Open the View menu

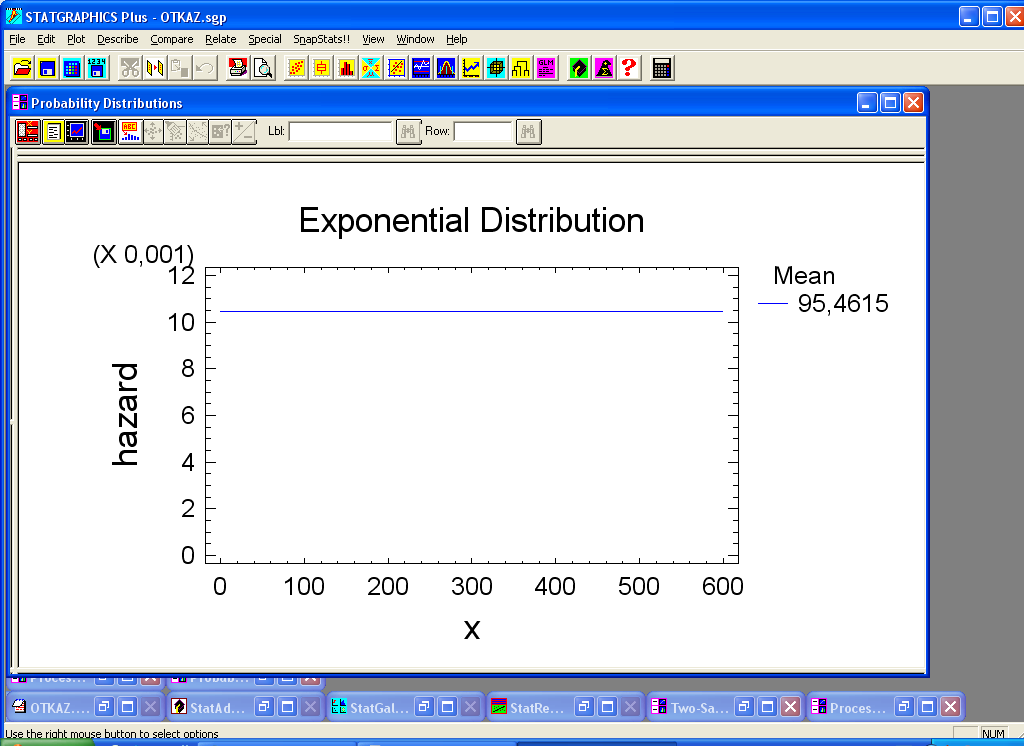pyautogui.click(x=373, y=39)
